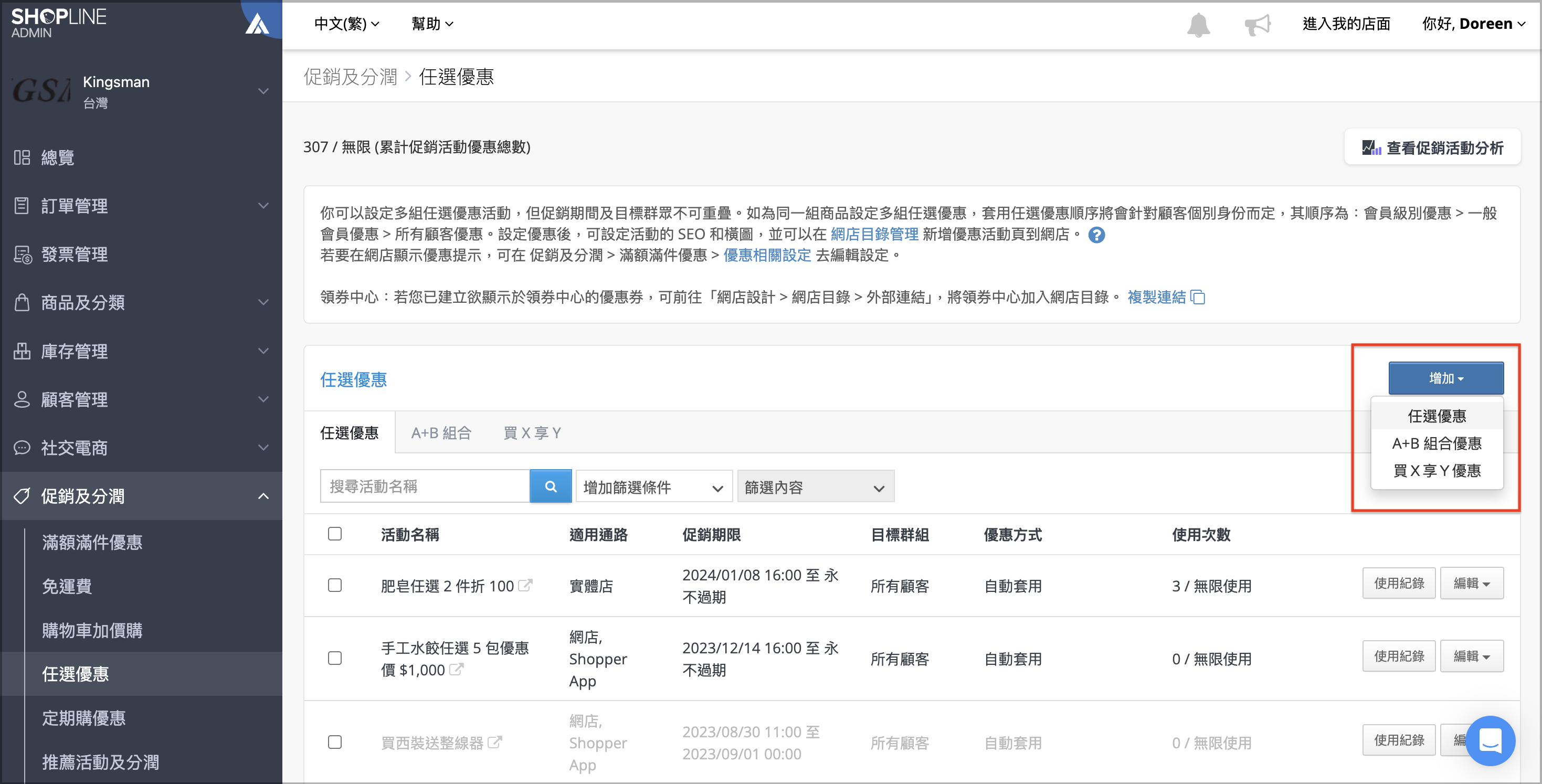1542x784 pixels.
Task: Select the 任選優惠 tab above the search box
Action: pyautogui.click(x=350, y=433)
